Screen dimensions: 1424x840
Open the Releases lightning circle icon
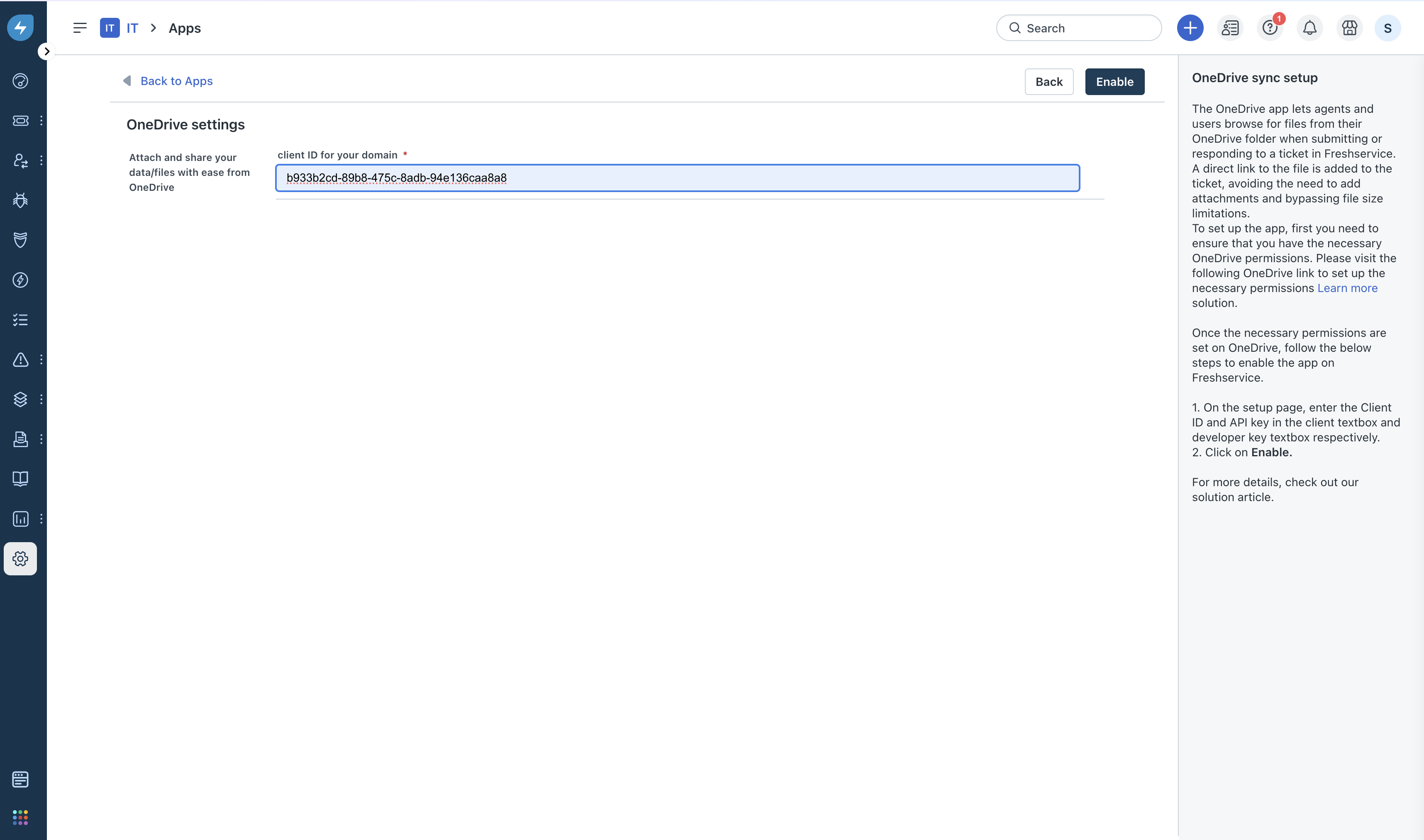(x=20, y=280)
